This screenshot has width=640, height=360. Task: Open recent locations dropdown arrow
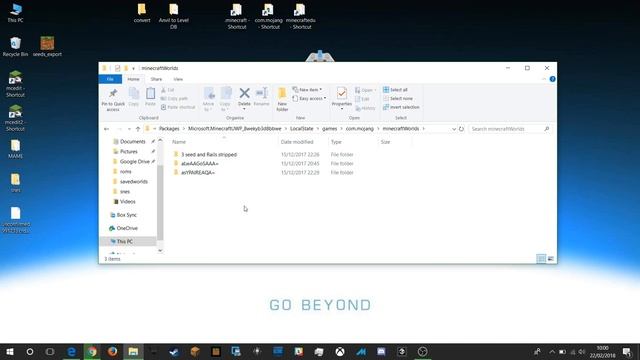pyautogui.click(x=129, y=129)
